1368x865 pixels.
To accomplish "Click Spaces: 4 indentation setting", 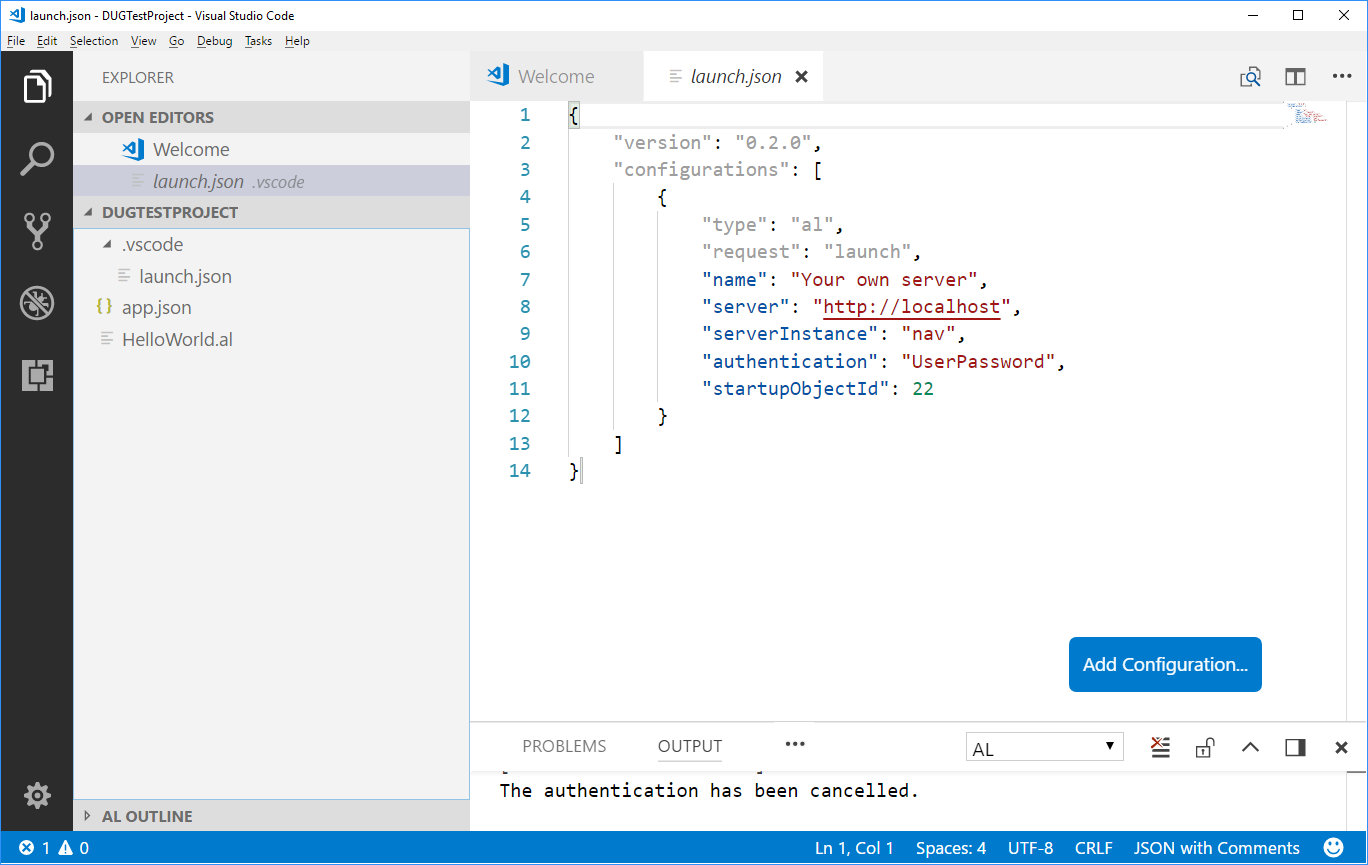I will pos(951,848).
